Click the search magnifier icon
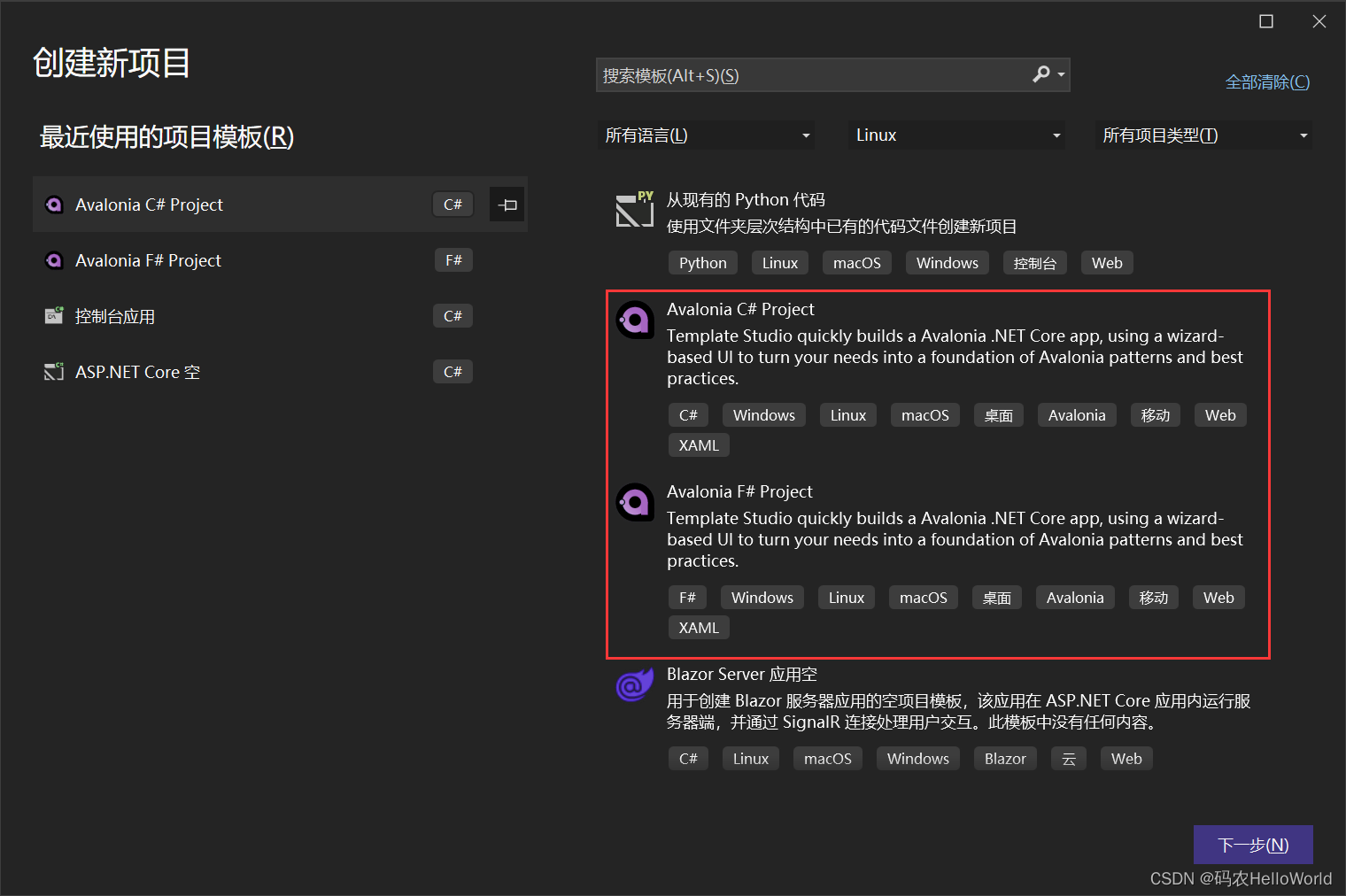 1040,74
